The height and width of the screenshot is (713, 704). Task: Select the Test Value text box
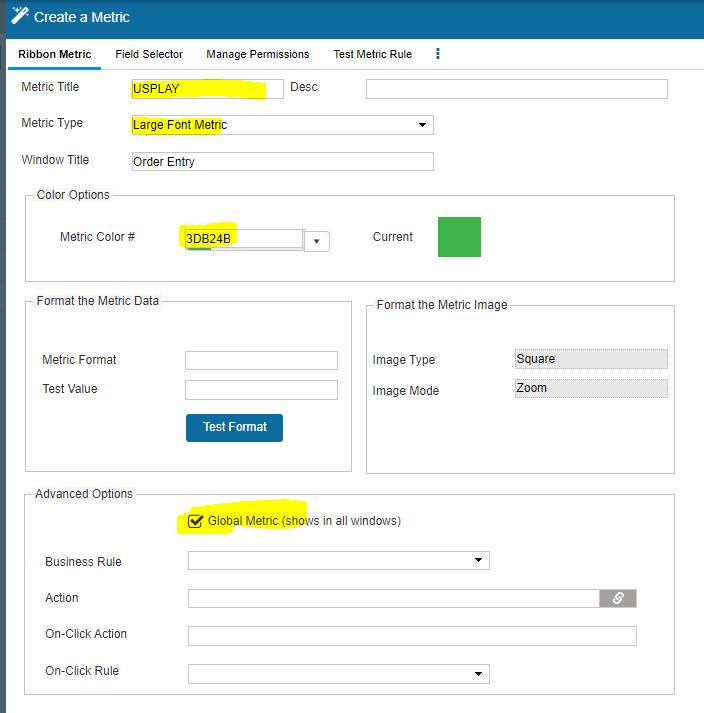pyautogui.click(x=261, y=390)
